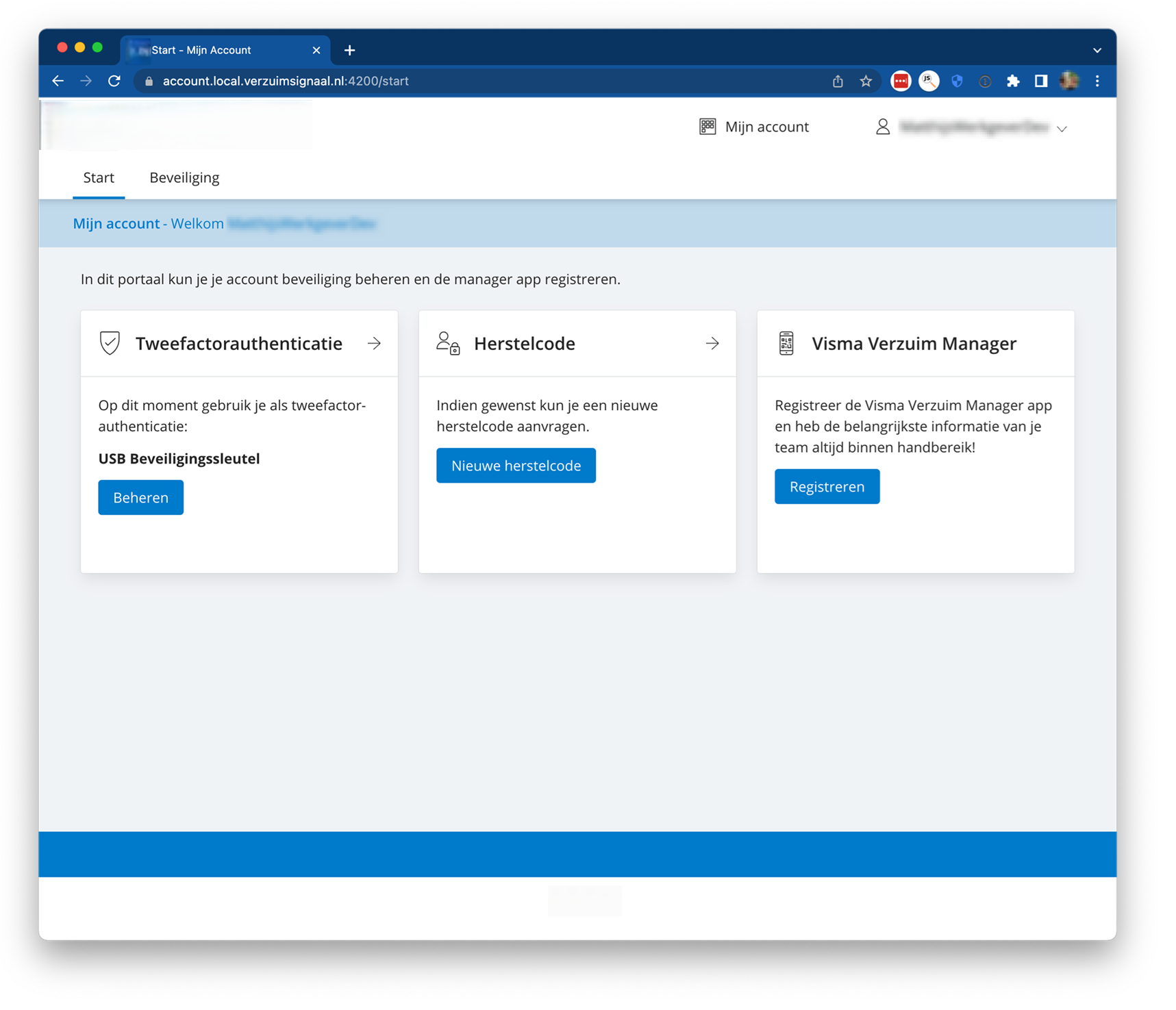The image size is (1176, 1010).
Task: Click the arrow on the Herstelcode card
Action: click(x=712, y=343)
